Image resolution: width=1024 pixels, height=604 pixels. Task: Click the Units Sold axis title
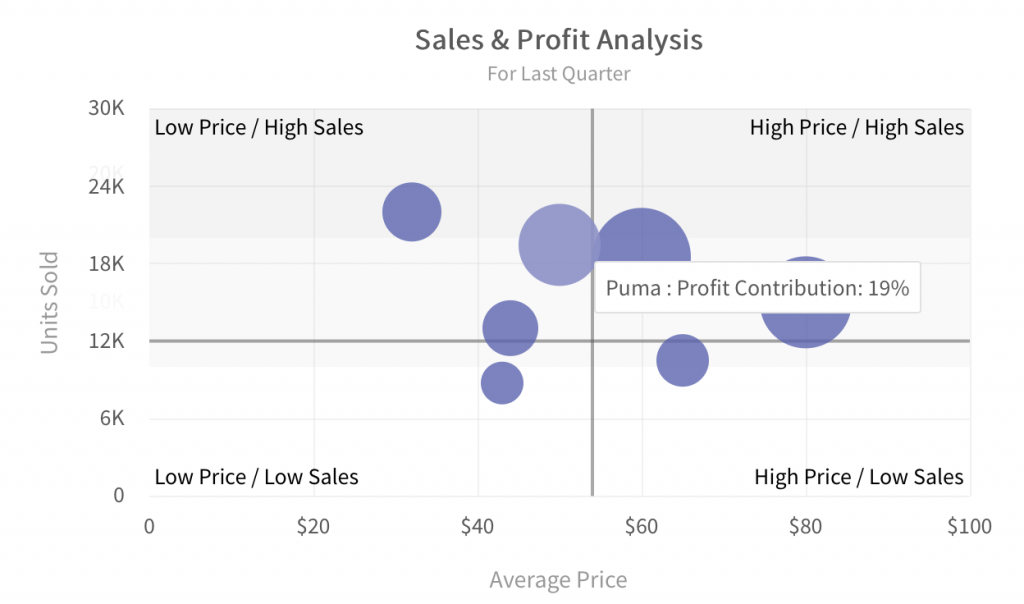pos(49,302)
